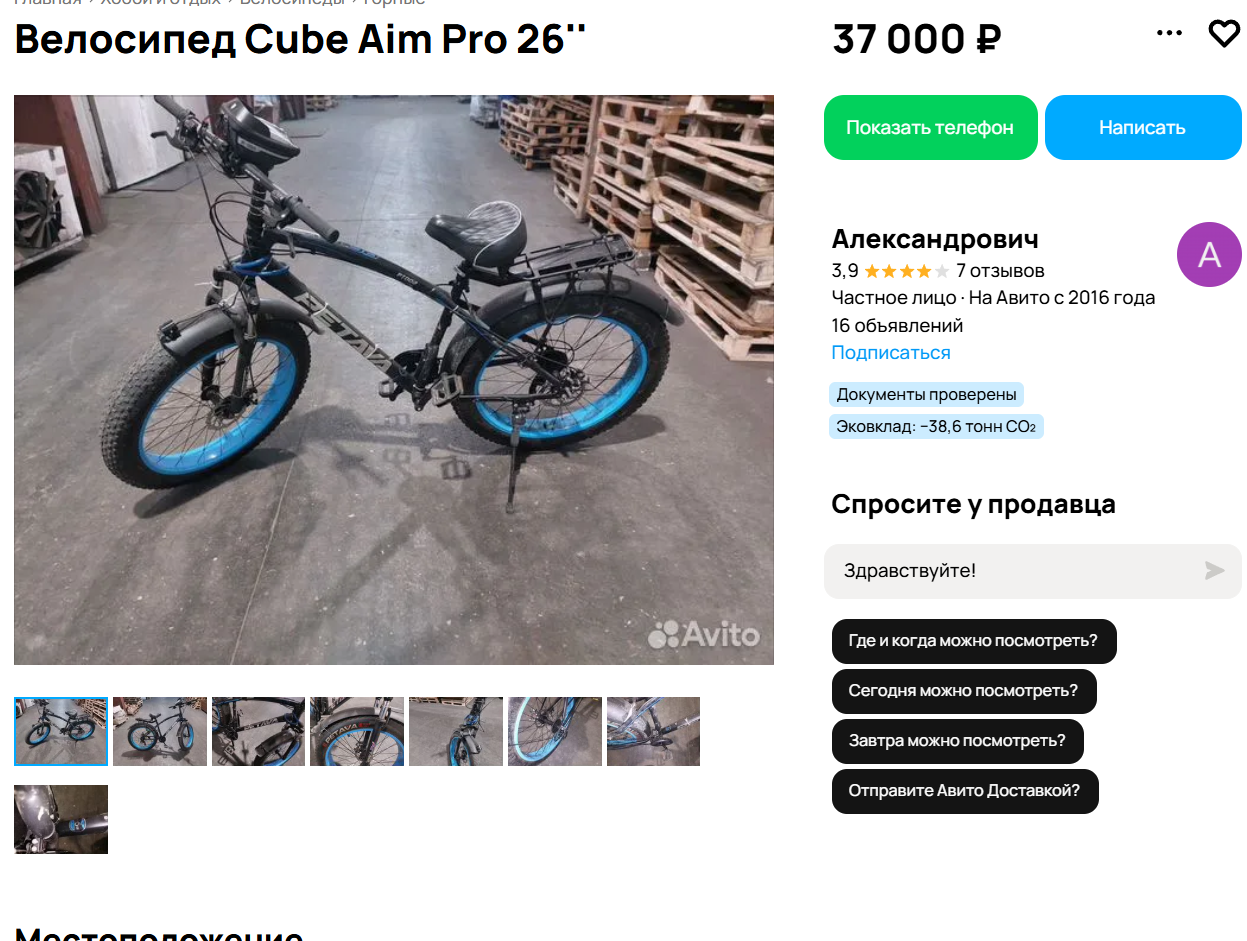Viewport: 1247px width, 941px height.
Task: Choose quick question Где и когда можно посмотреть?
Action: (974, 641)
